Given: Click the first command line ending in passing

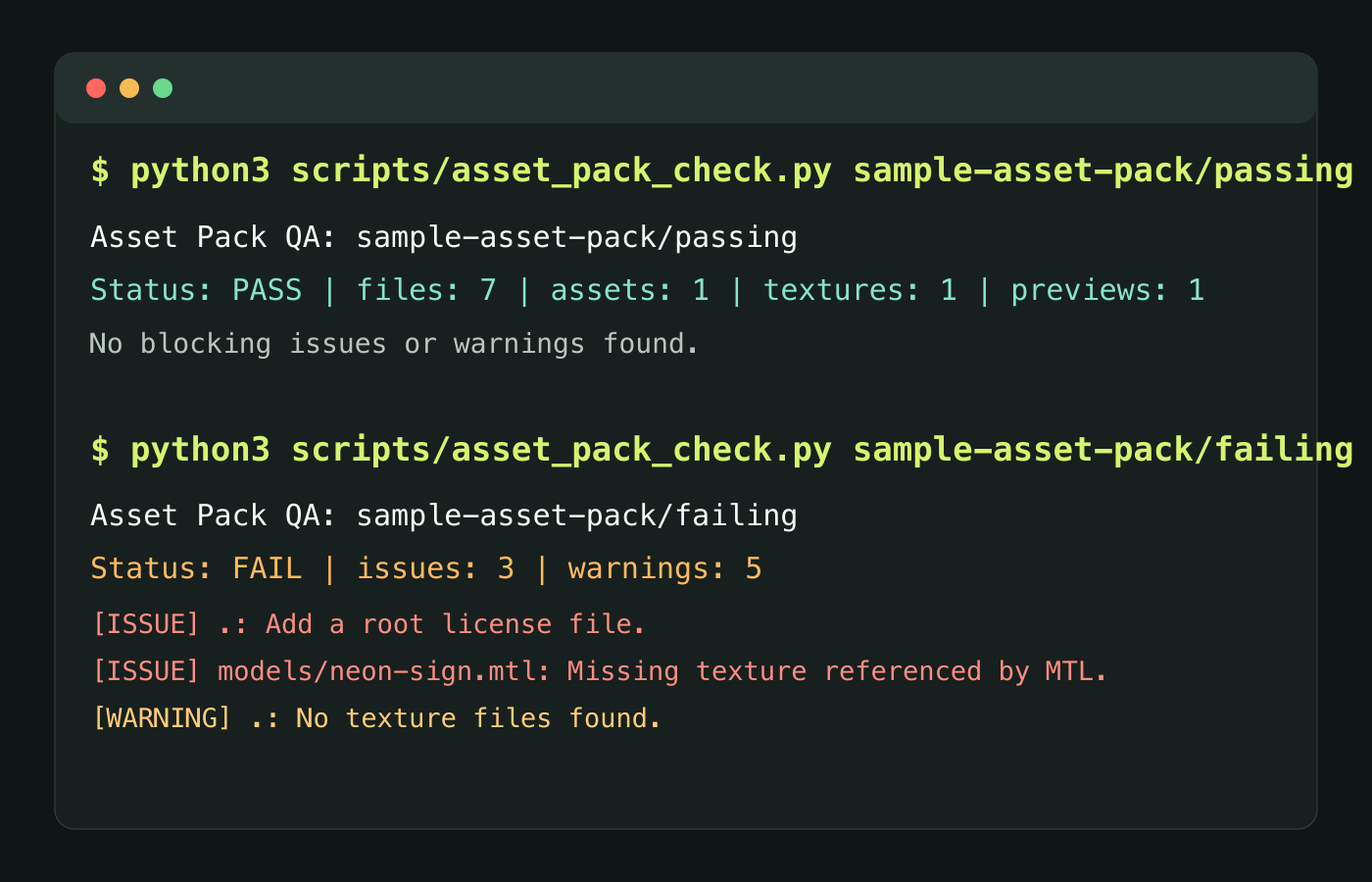Looking at the screenshot, I should pos(722,171).
